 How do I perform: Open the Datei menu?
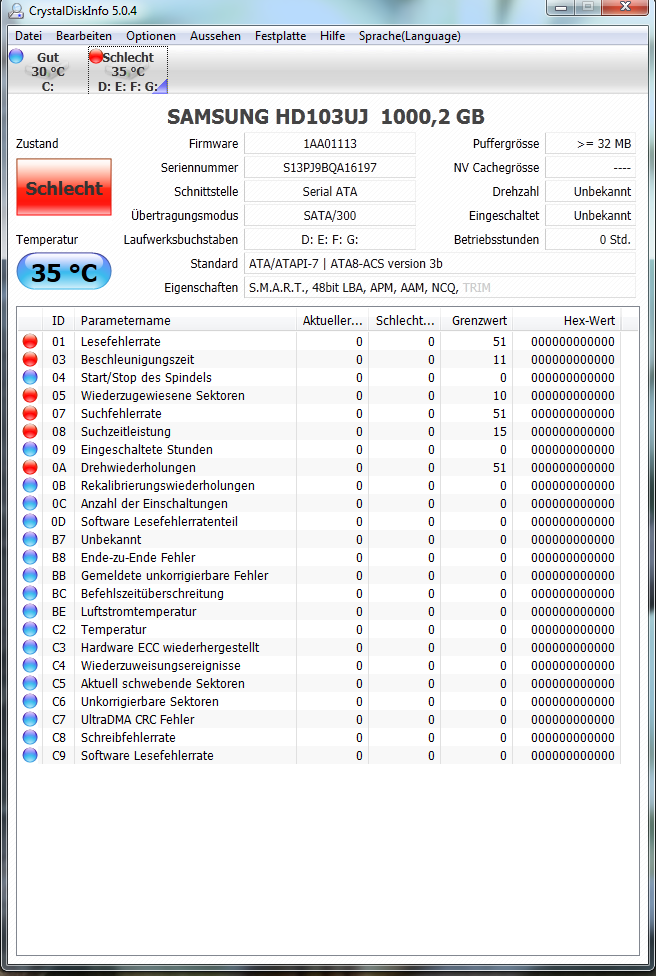pyautogui.click(x=29, y=36)
